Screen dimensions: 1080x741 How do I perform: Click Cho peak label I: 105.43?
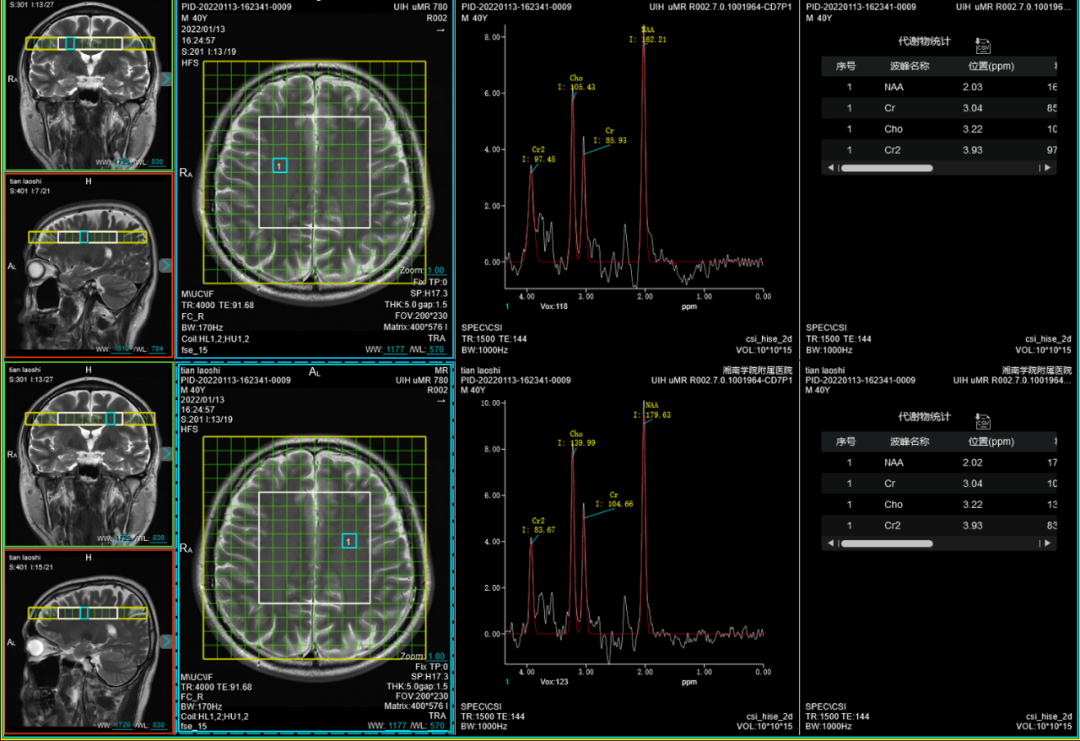[x=577, y=87]
